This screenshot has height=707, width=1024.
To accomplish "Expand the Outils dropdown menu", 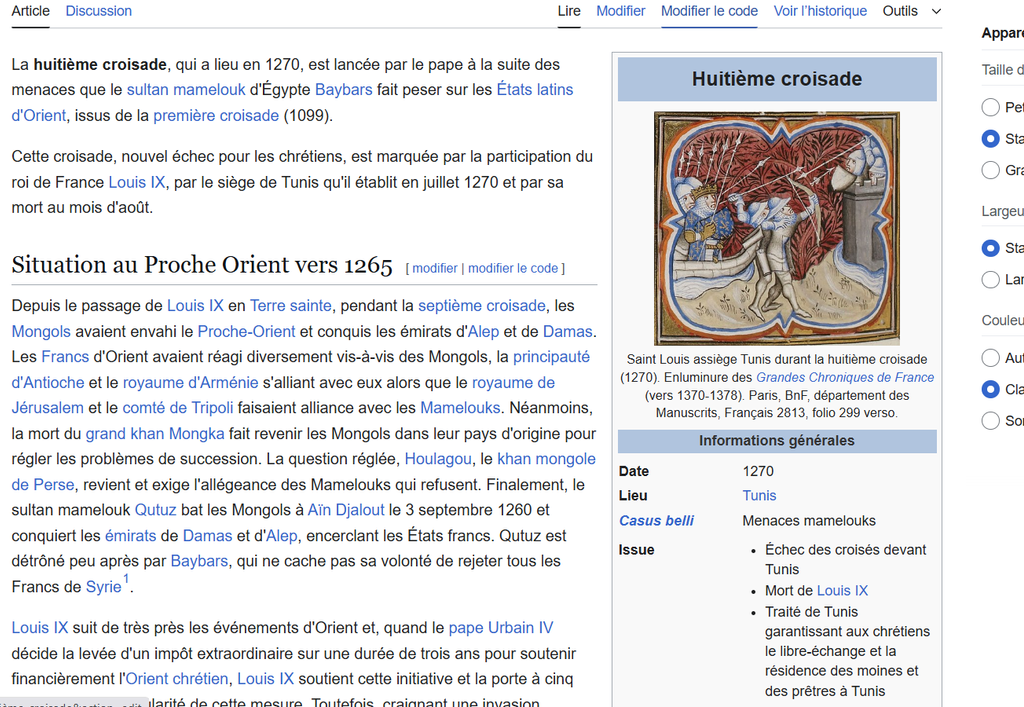I will [912, 11].
